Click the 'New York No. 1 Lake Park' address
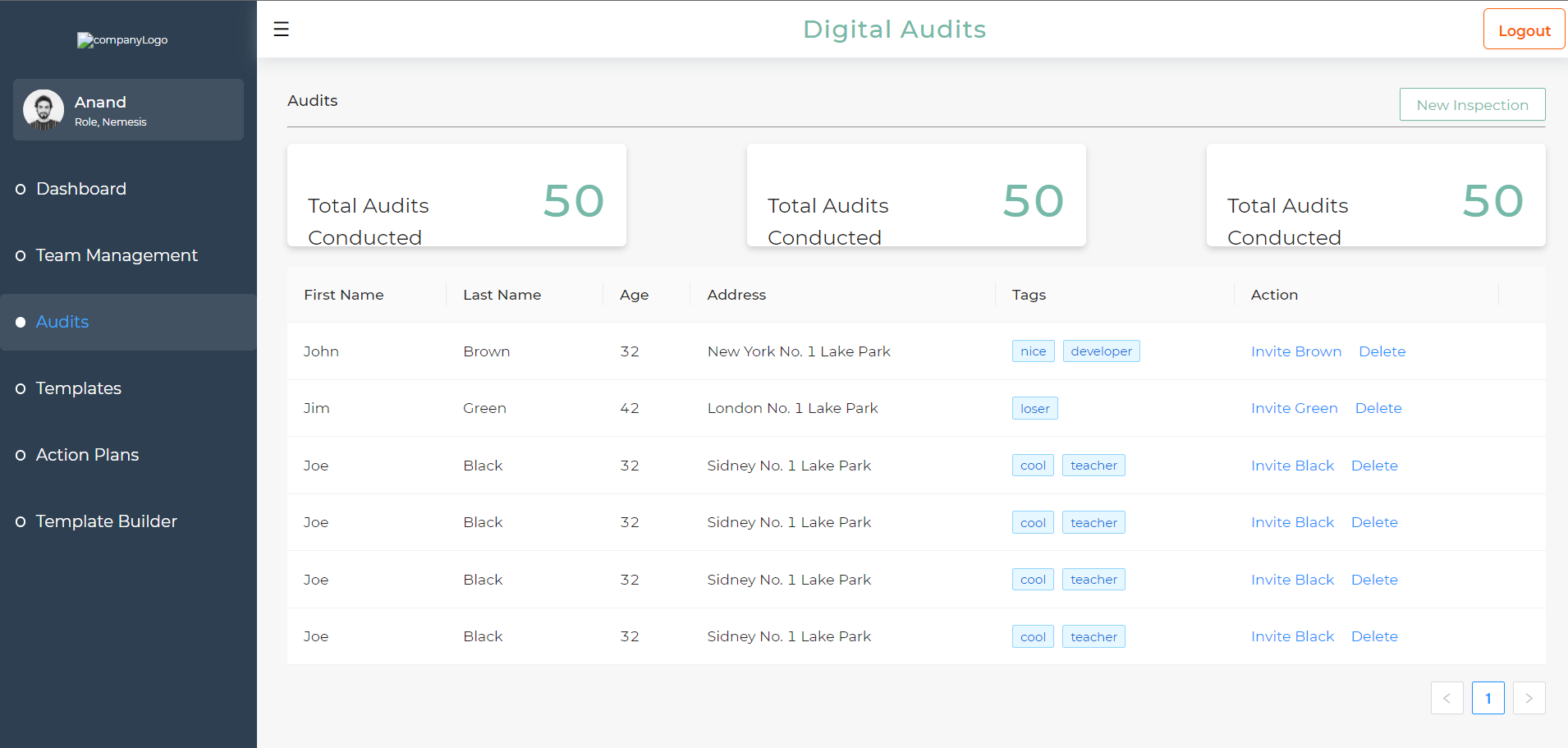Viewport: 1568px width, 748px height. pos(799,351)
